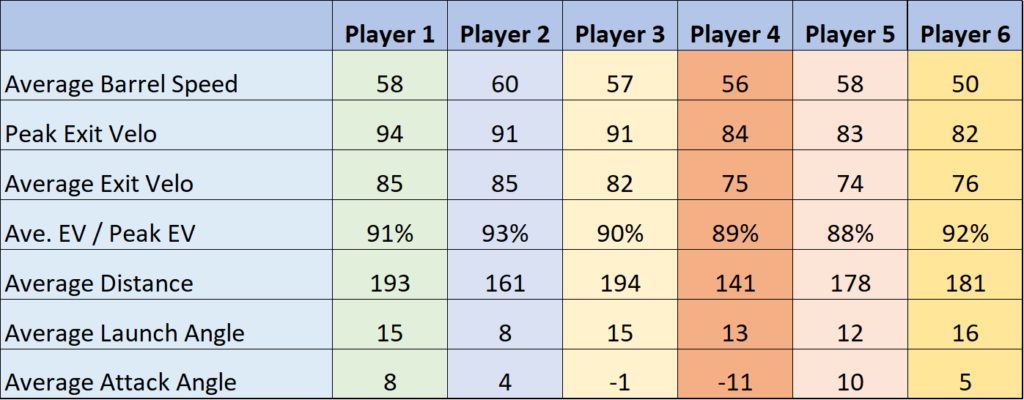
Task: Click Player 2's Average Launch Angle value 8
Action: (x=505, y=332)
